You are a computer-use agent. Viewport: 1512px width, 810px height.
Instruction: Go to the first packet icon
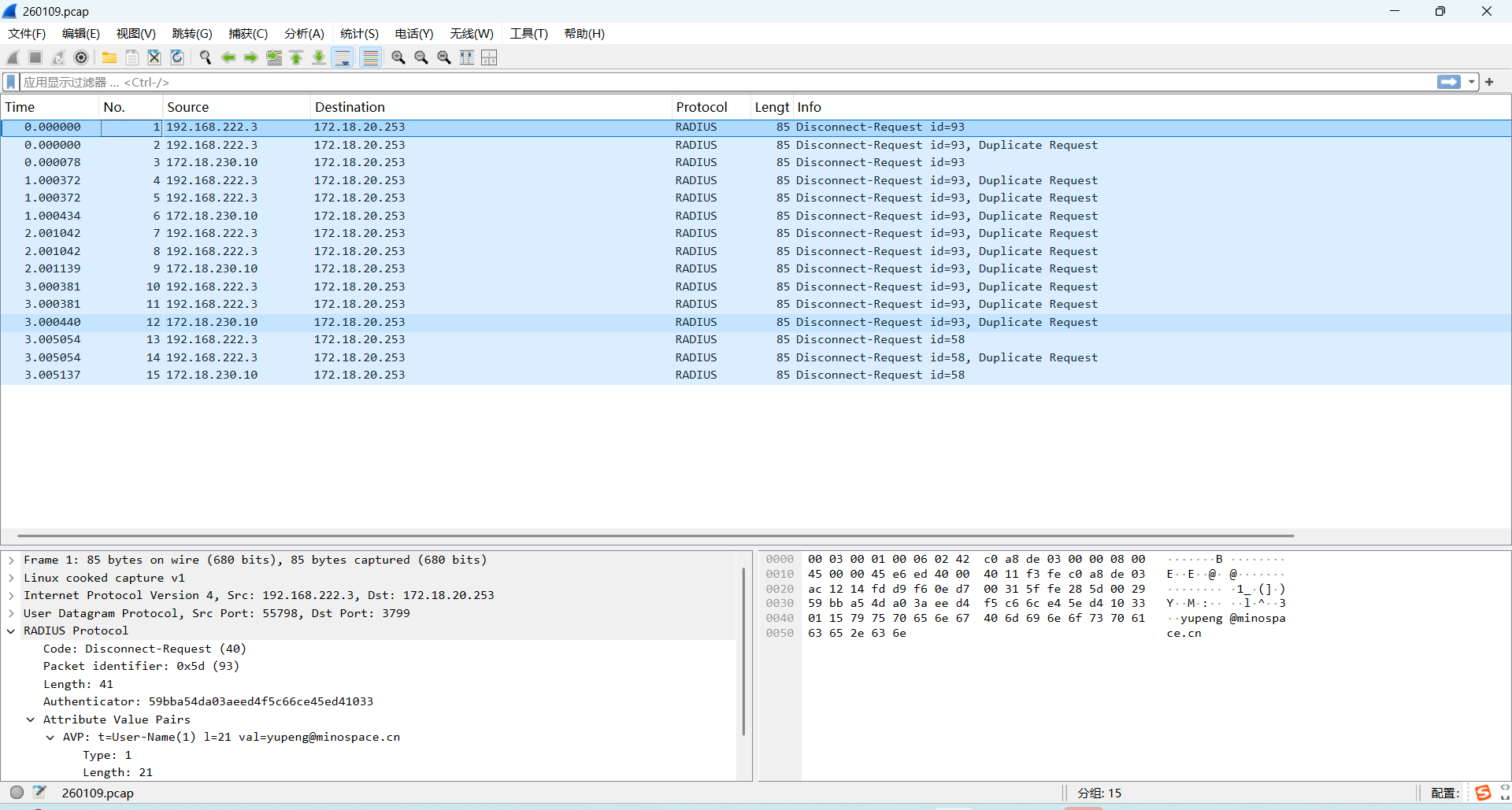[296, 57]
